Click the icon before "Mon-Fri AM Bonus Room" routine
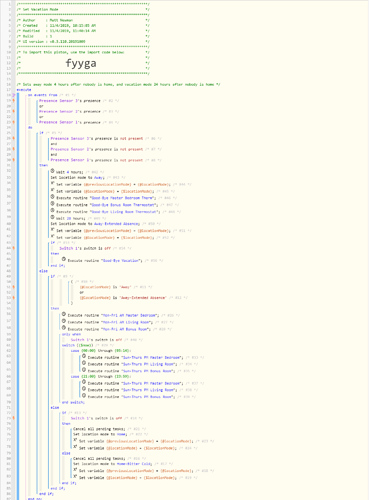The height and width of the screenshot is (500, 370). point(64,328)
